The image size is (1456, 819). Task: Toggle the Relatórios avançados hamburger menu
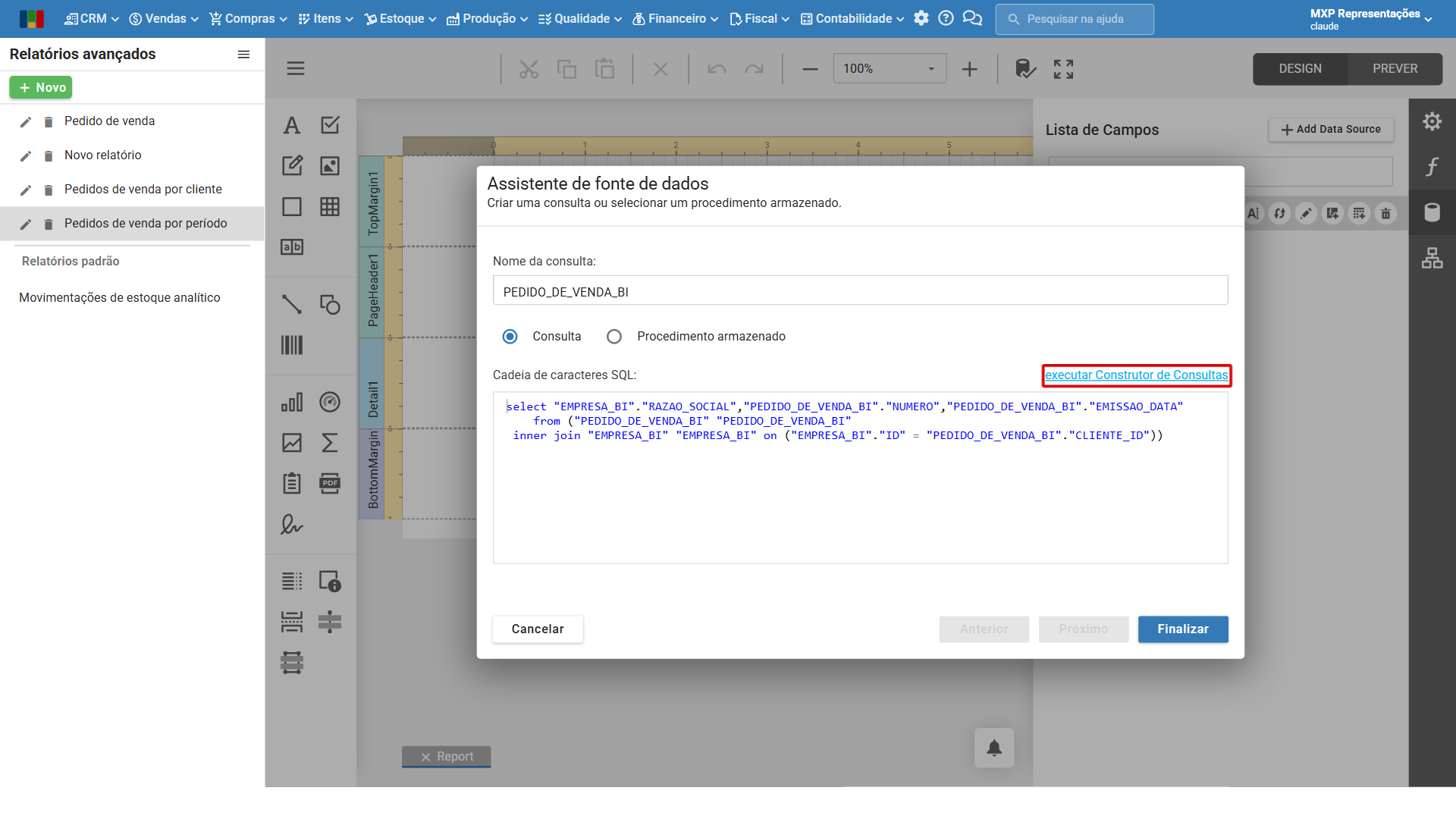pos(243,55)
